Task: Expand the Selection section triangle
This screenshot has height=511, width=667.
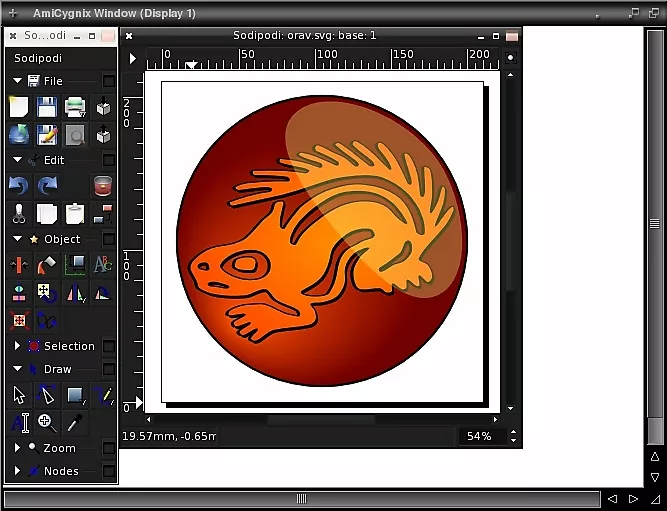Action: coord(17,346)
